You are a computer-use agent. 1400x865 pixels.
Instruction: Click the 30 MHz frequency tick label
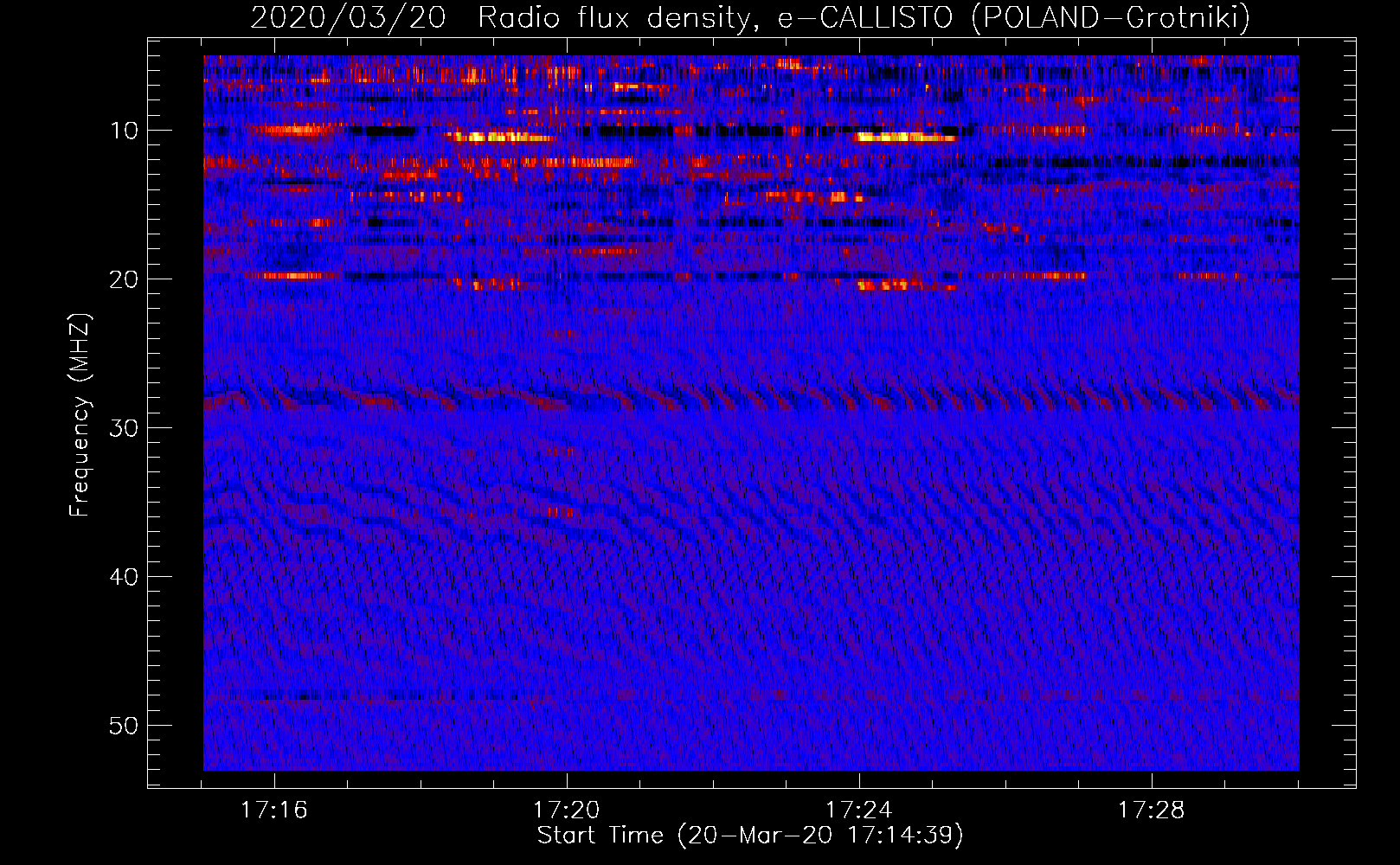point(125,428)
